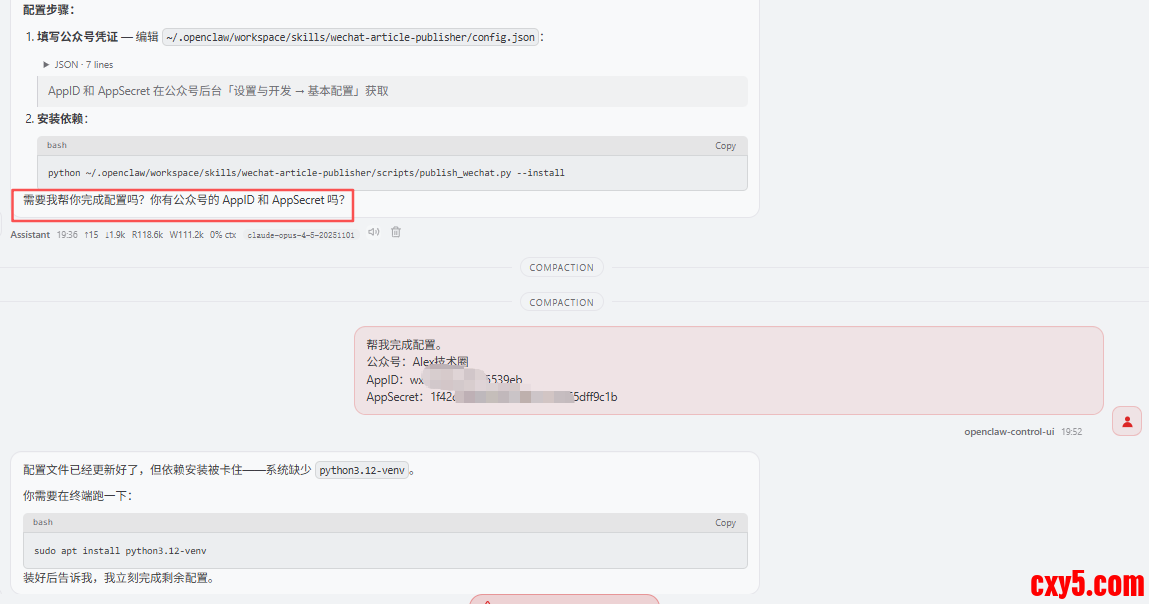Copy the sudo apt install command
This screenshot has width=1149, height=604.
(725, 523)
